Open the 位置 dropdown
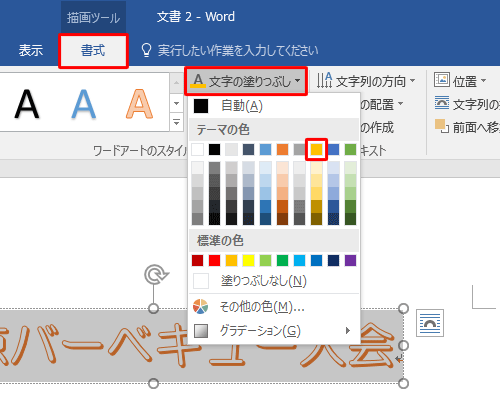Screen dimensions: 500x395 tap(460, 81)
